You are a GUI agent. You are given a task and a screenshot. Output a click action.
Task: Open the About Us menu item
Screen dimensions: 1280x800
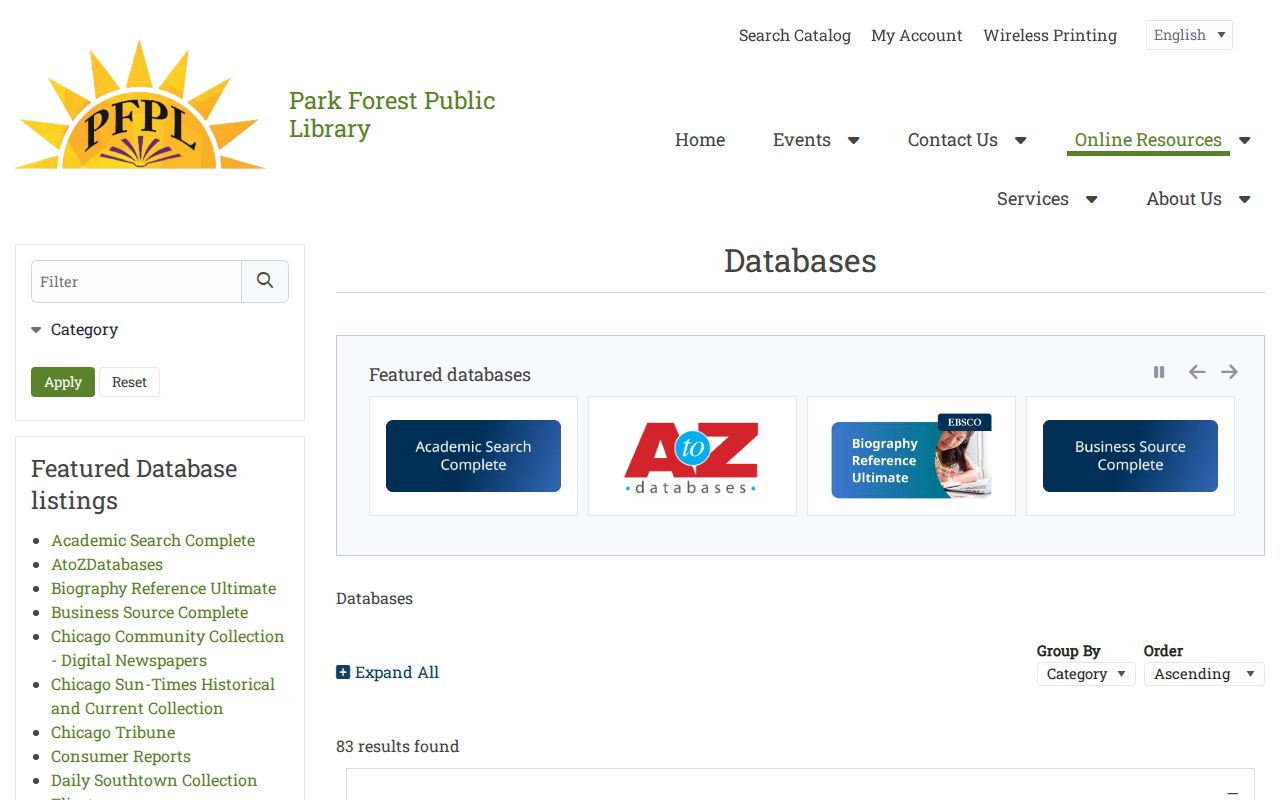click(x=1184, y=199)
